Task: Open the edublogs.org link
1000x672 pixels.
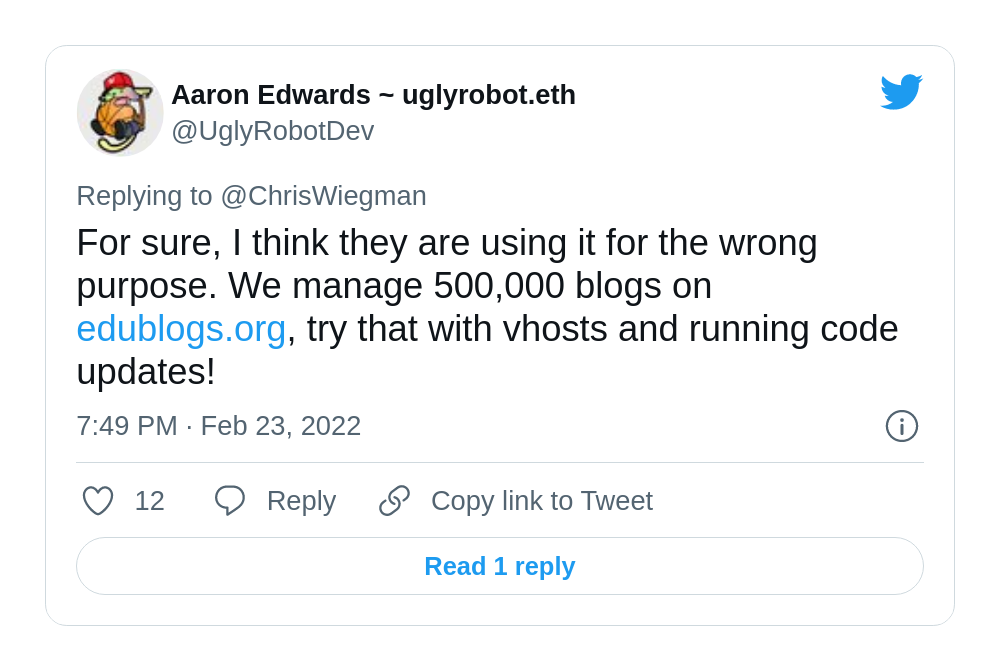Action: point(181,329)
